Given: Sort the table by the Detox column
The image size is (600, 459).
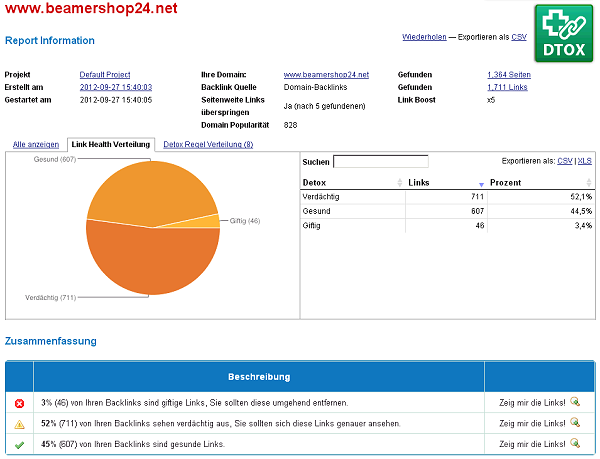Looking at the screenshot, I should [352, 182].
